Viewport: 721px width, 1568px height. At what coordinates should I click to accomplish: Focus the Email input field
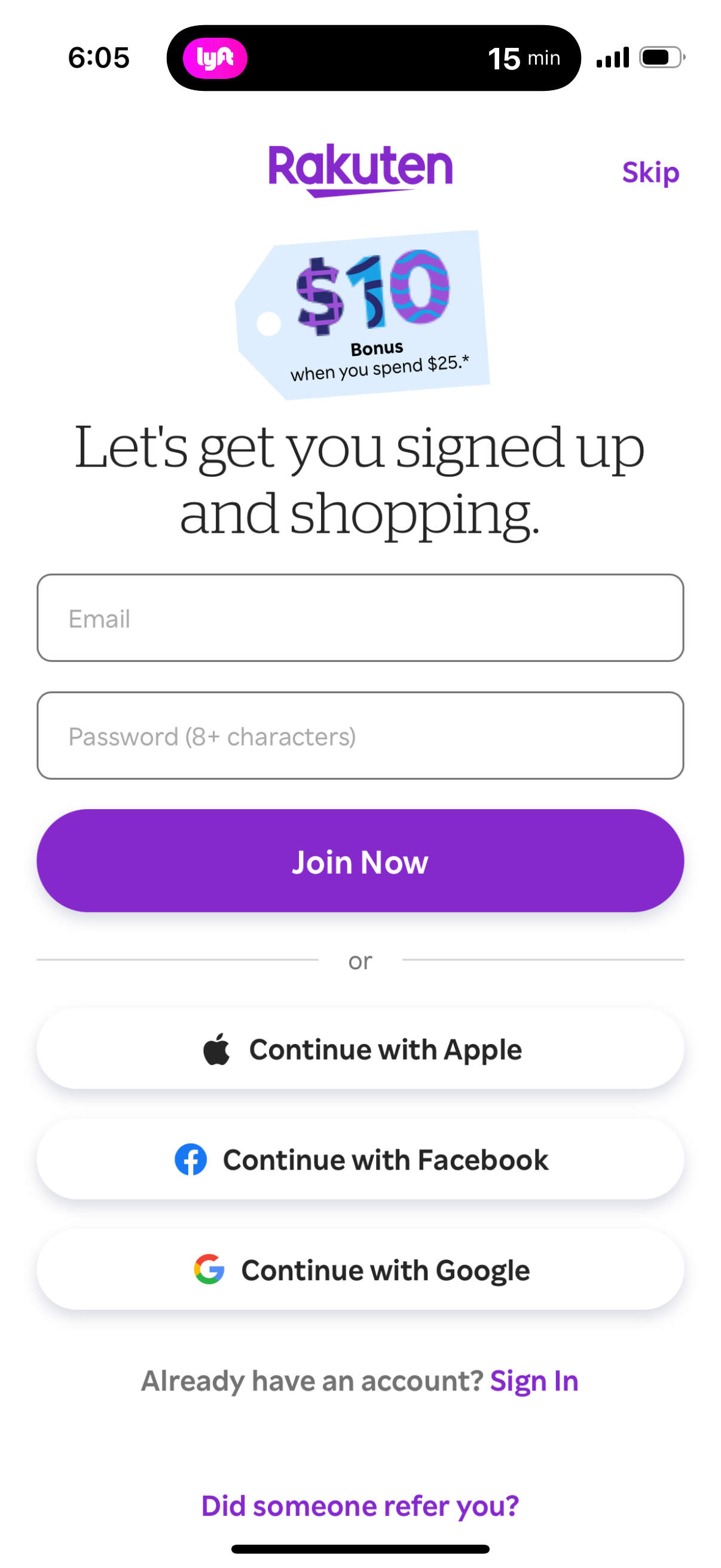click(360, 618)
